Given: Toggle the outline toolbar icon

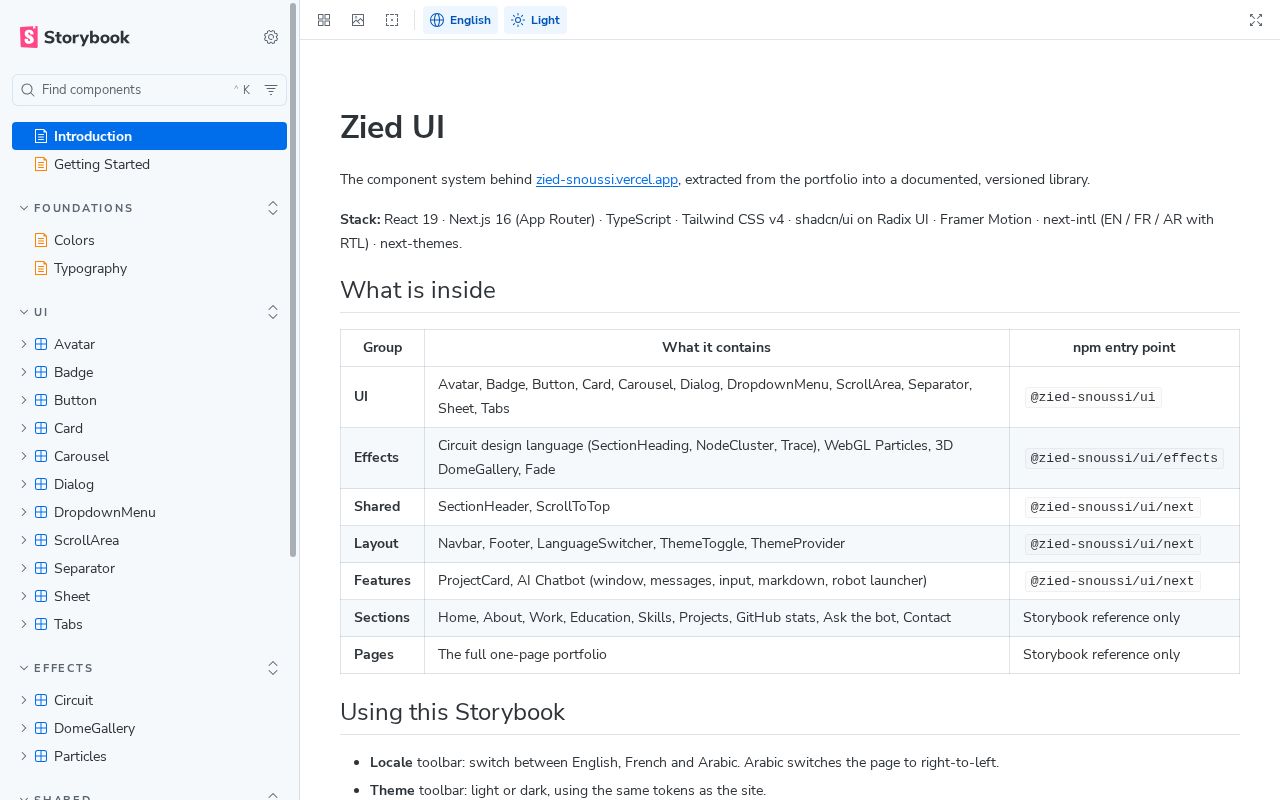Looking at the screenshot, I should coord(392,20).
